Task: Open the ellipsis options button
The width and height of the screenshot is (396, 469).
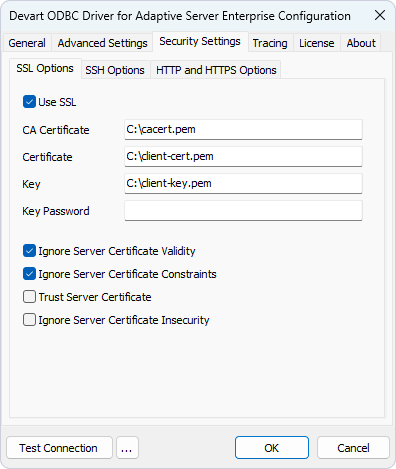Action: [127, 448]
